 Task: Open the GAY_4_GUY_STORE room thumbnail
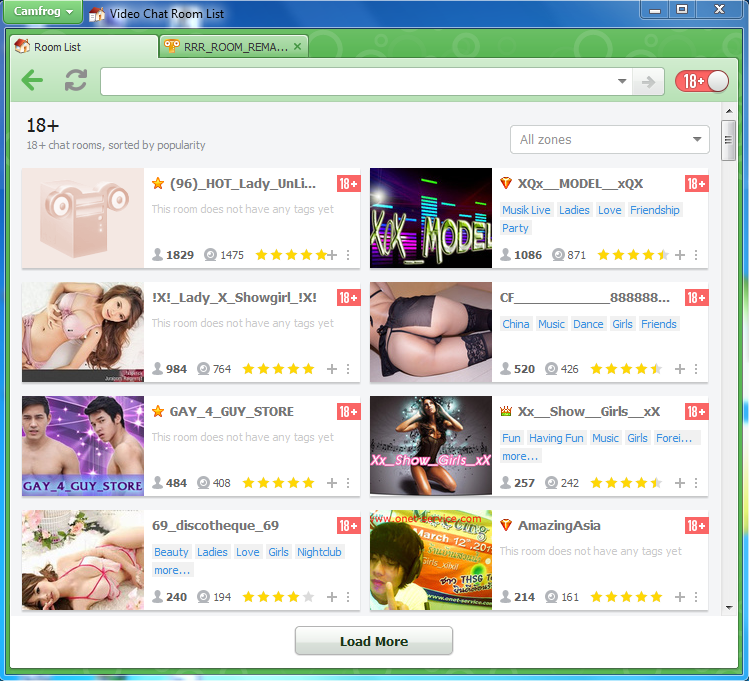pyautogui.click(x=83, y=446)
